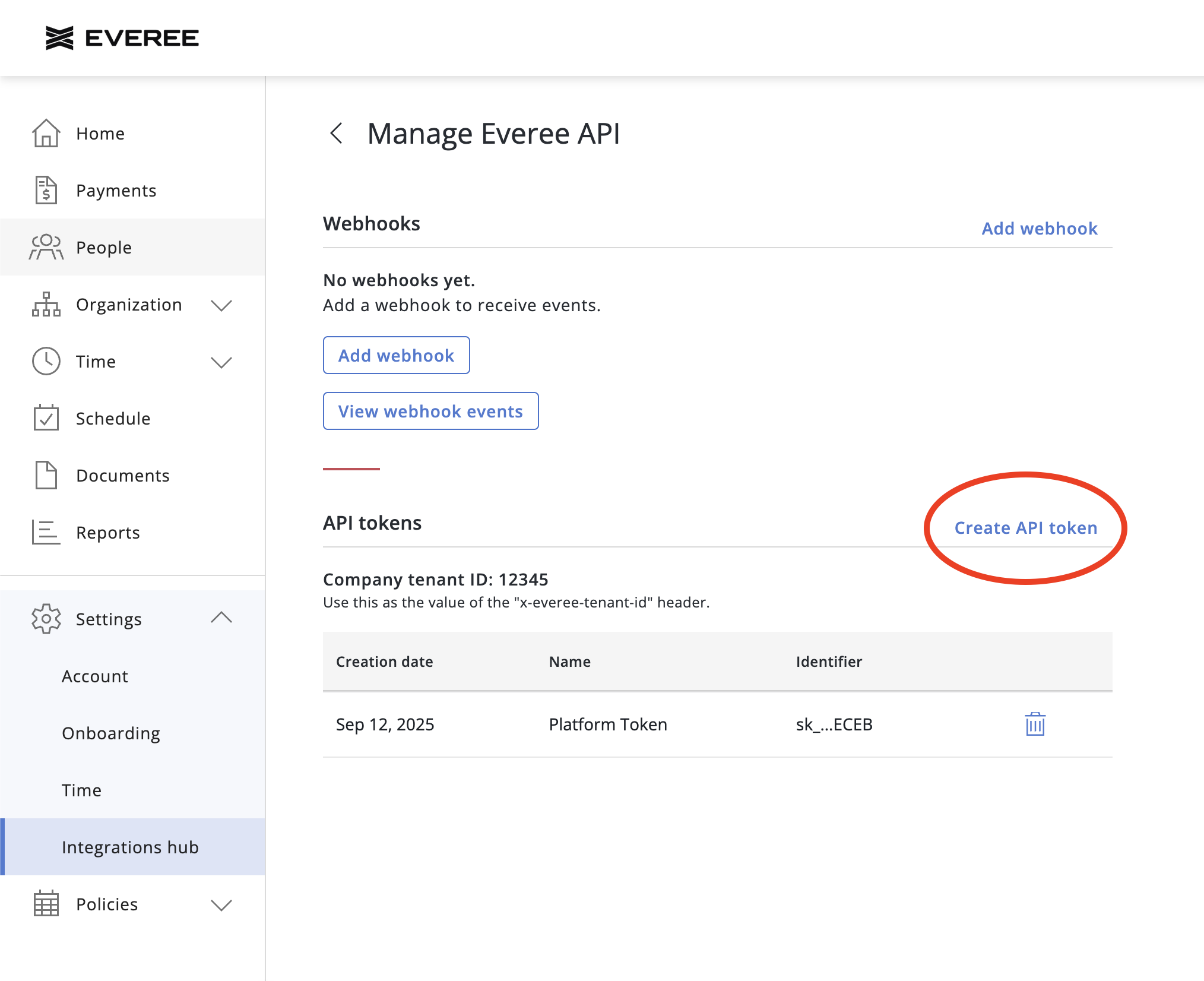Open the Onboarding settings item
The height and width of the screenshot is (981, 1204).
click(x=111, y=733)
